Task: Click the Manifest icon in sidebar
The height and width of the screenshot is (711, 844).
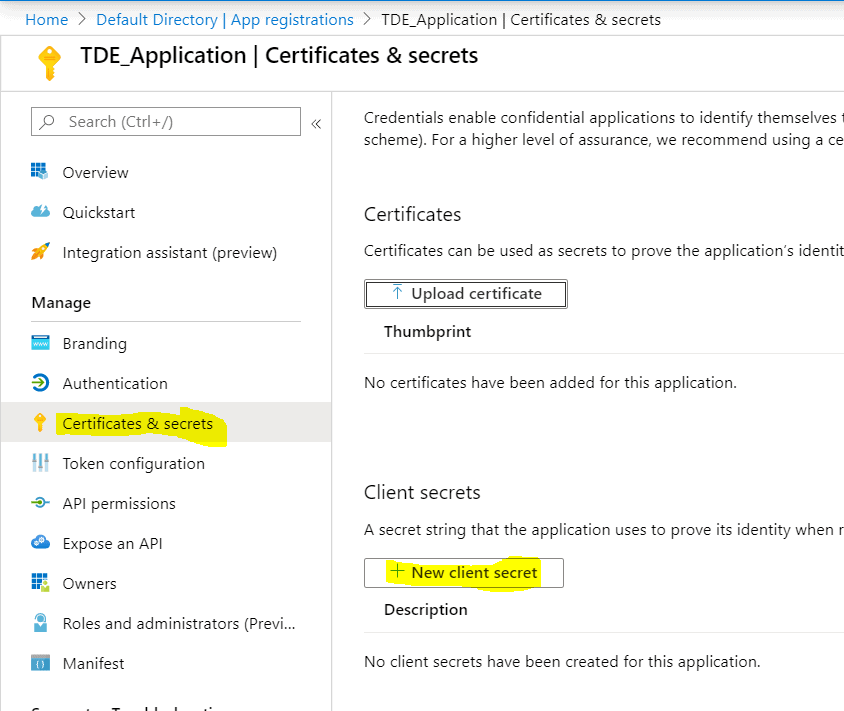Action: pyautogui.click(x=40, y=663)
